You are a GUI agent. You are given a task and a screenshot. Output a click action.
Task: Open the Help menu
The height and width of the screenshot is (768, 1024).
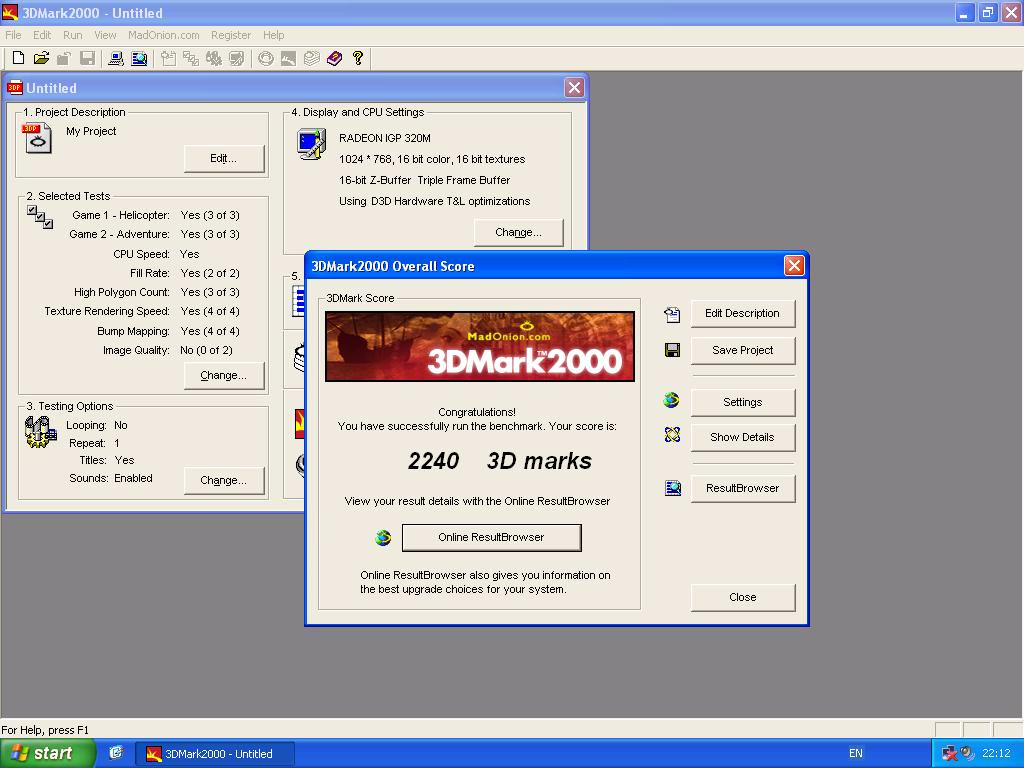tap(274, 35)
